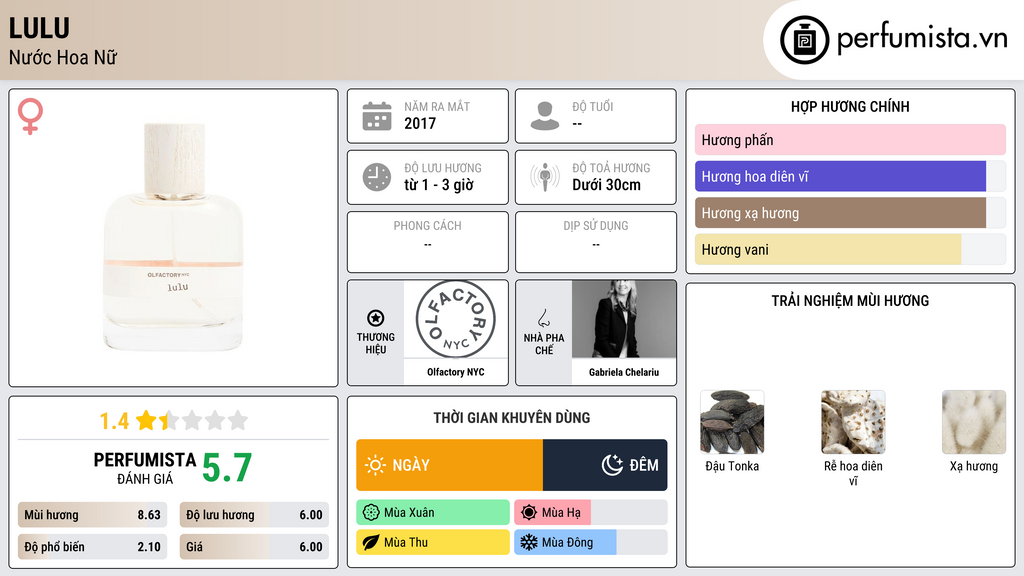Open the Olfactory NYC brand logo
This screenshot has width=1024, height=576.
click(456, 319)
